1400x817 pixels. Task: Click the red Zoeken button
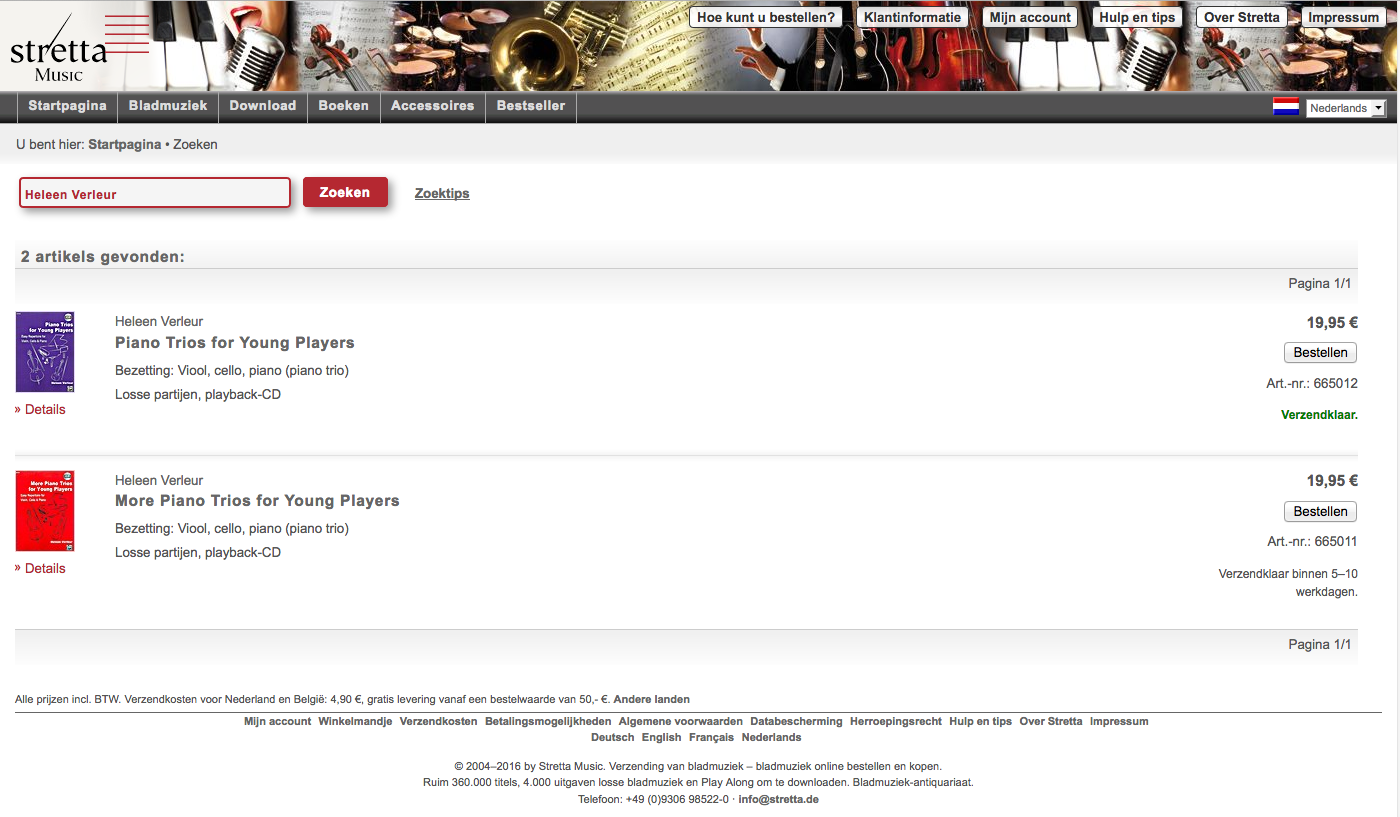point(345,192)
